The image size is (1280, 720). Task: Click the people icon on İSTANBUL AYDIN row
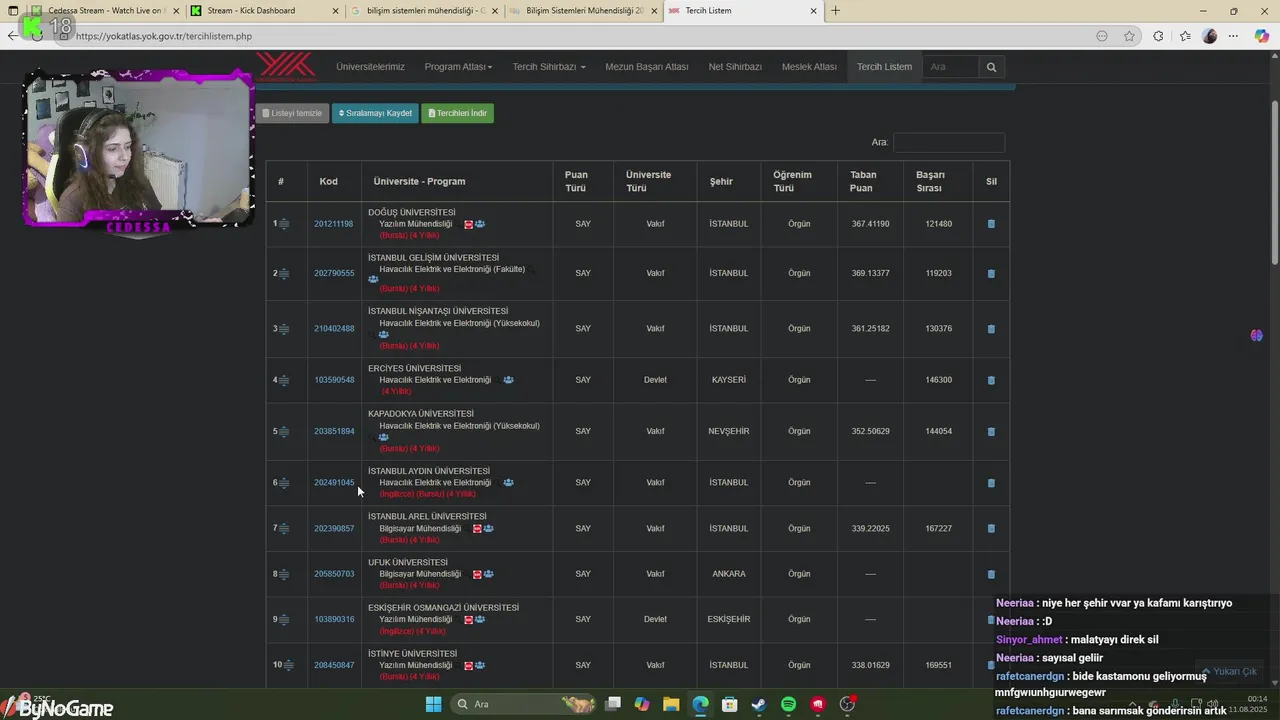tap(508, 482)
